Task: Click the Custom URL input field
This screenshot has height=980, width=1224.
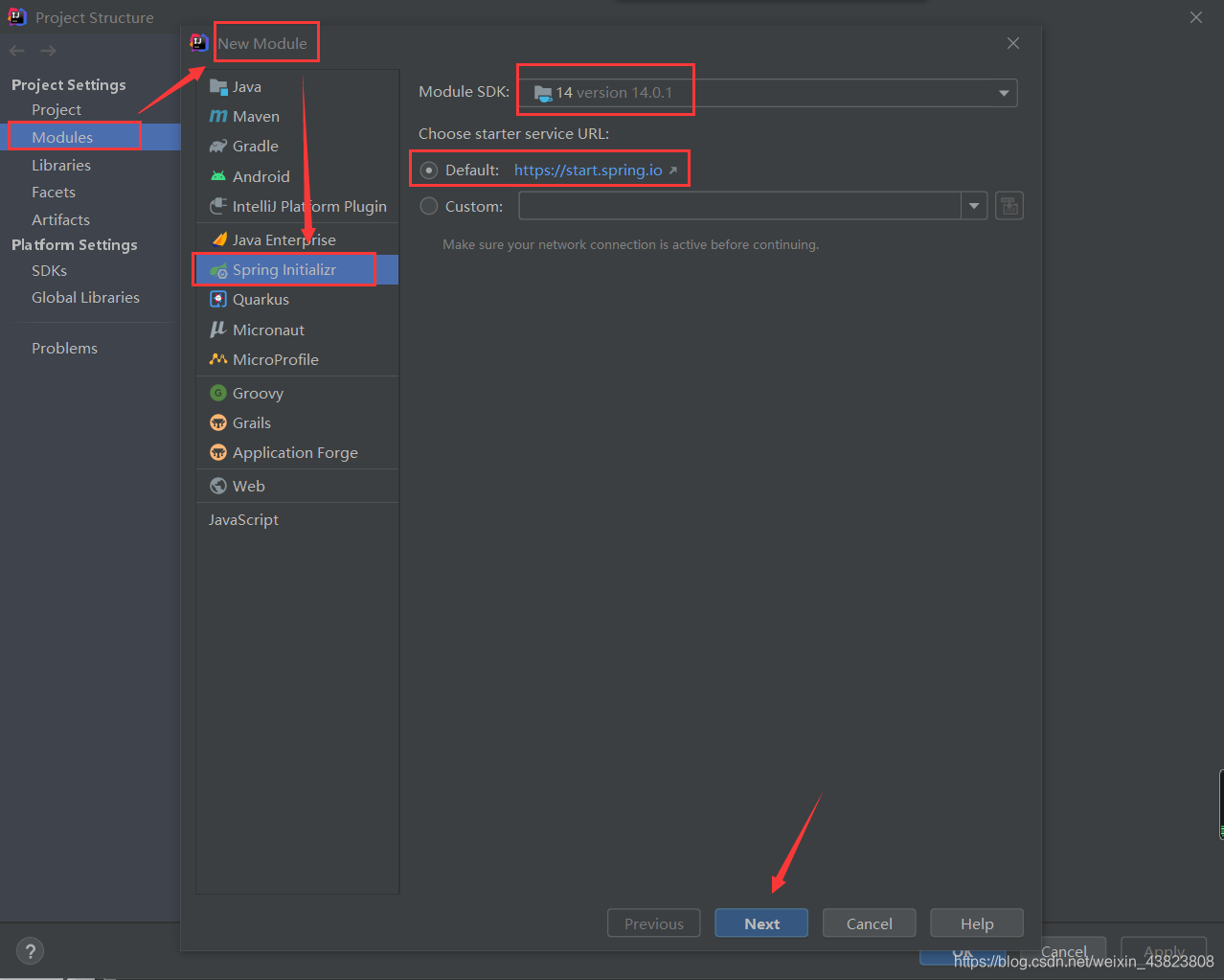Action: coord(740,206)
